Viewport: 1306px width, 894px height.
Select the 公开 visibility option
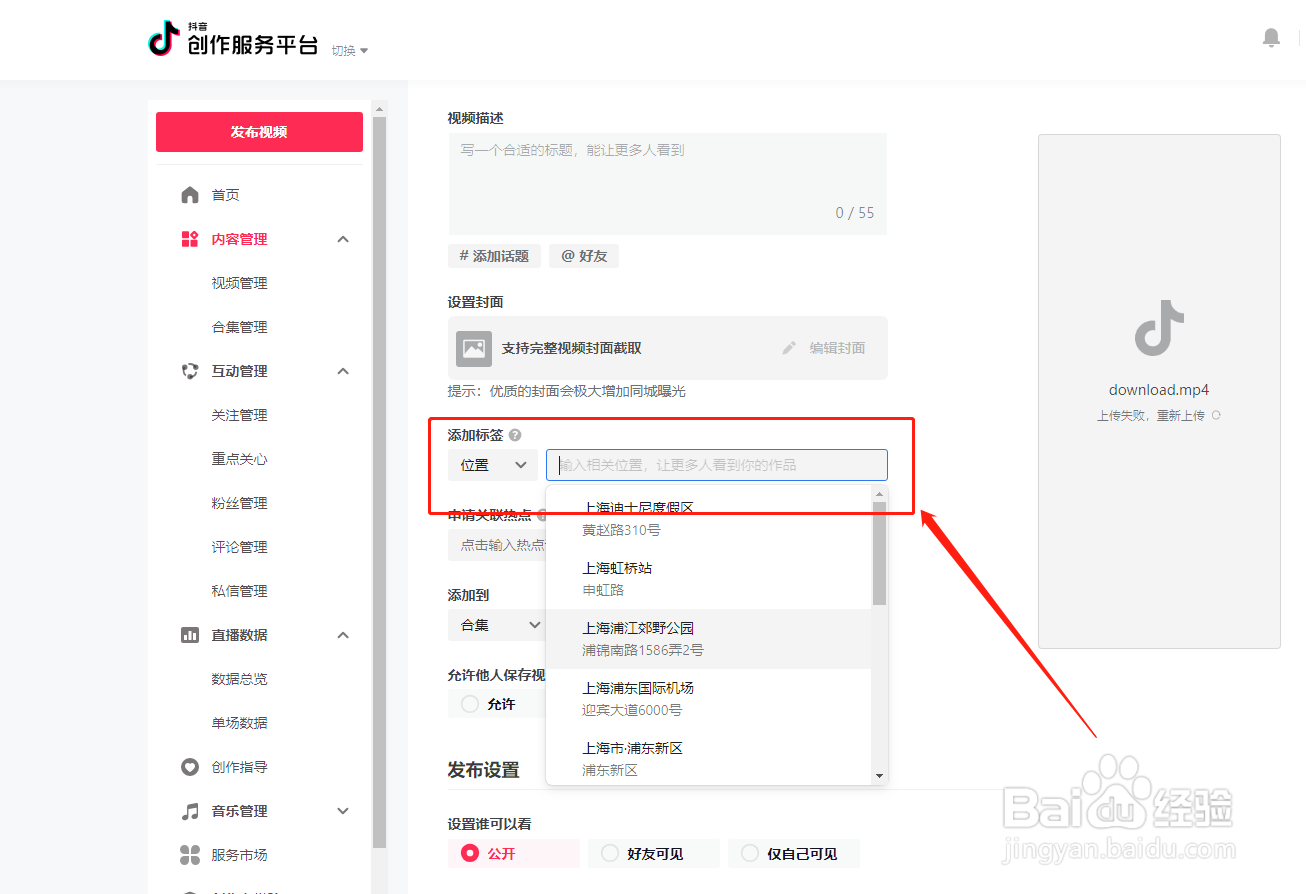[x=513, y=853]
